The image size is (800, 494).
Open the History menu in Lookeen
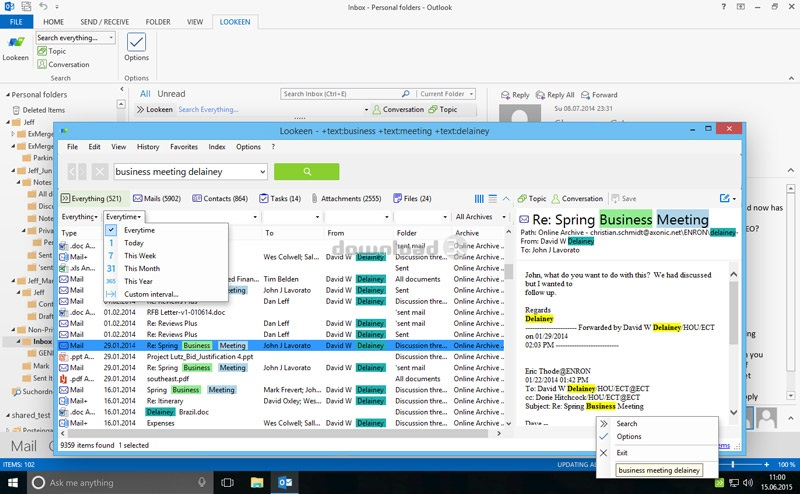tap(148, 146)
